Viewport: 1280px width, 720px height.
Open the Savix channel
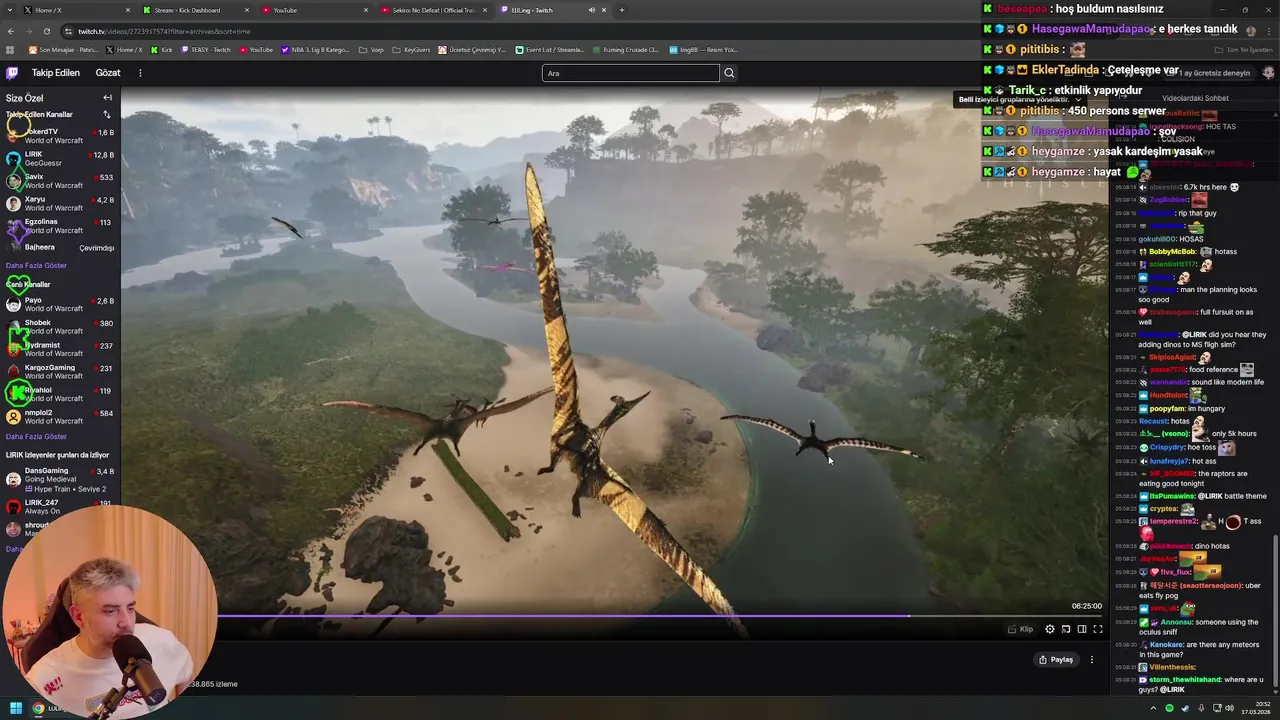tap(60, 181)
